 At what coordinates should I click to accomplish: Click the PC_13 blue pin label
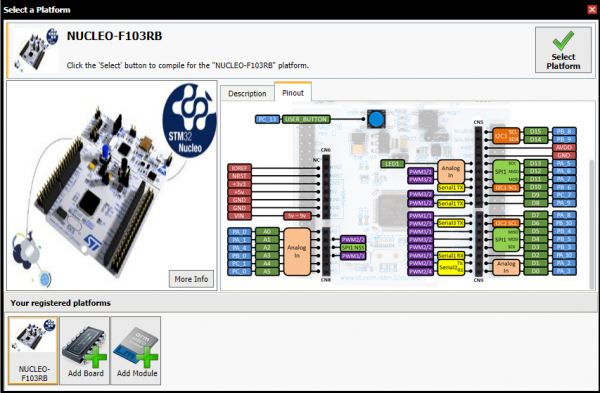267,119
